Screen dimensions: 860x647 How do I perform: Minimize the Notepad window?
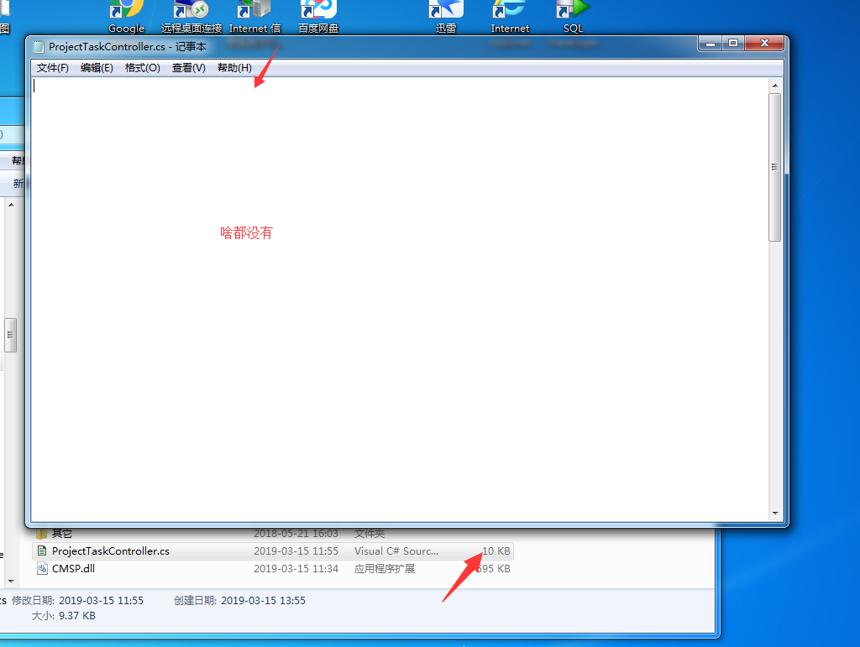[710, 43]
